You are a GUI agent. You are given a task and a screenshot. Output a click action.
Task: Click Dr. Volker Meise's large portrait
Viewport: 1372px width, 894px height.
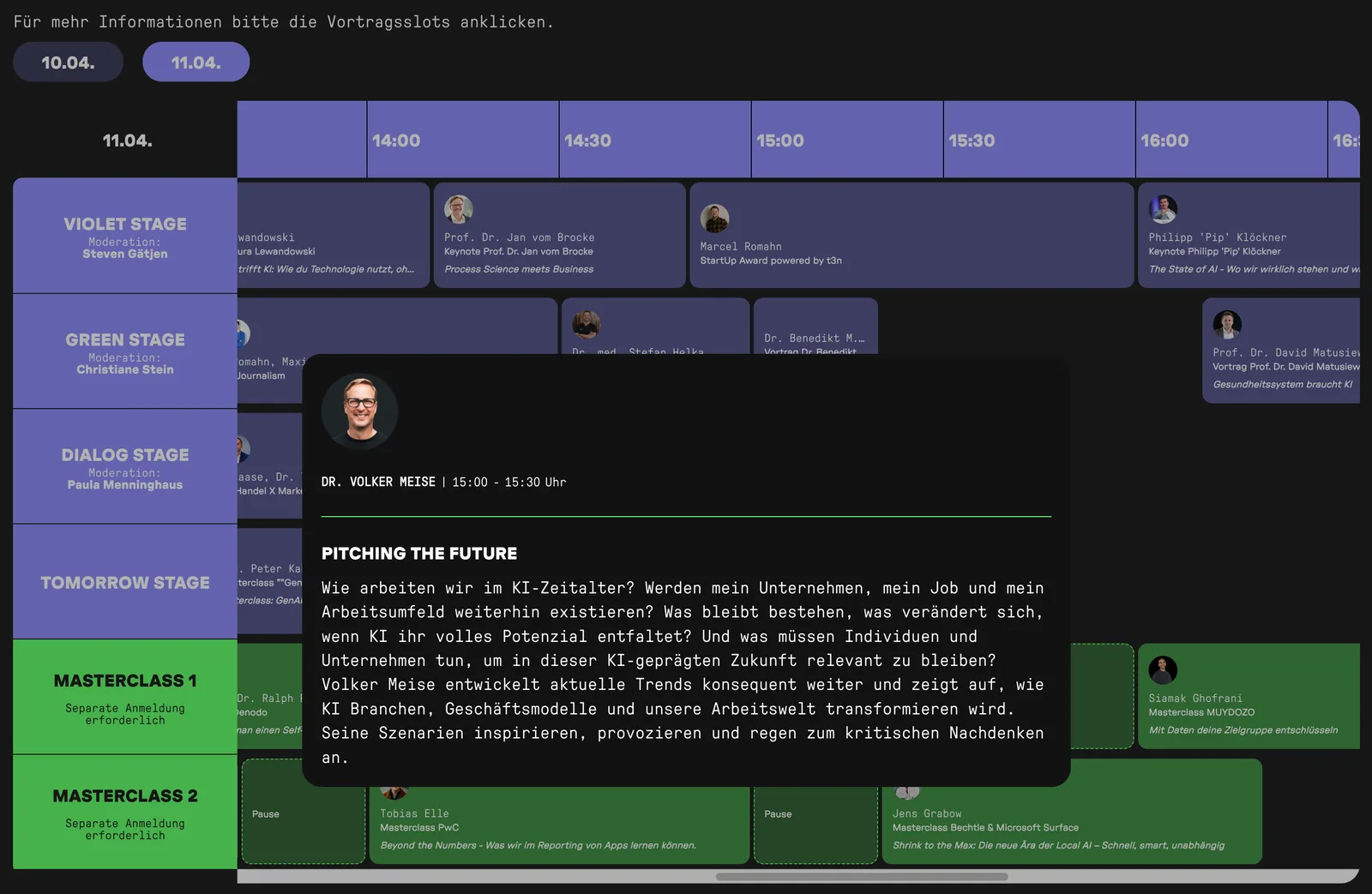[x=360, y=411]
